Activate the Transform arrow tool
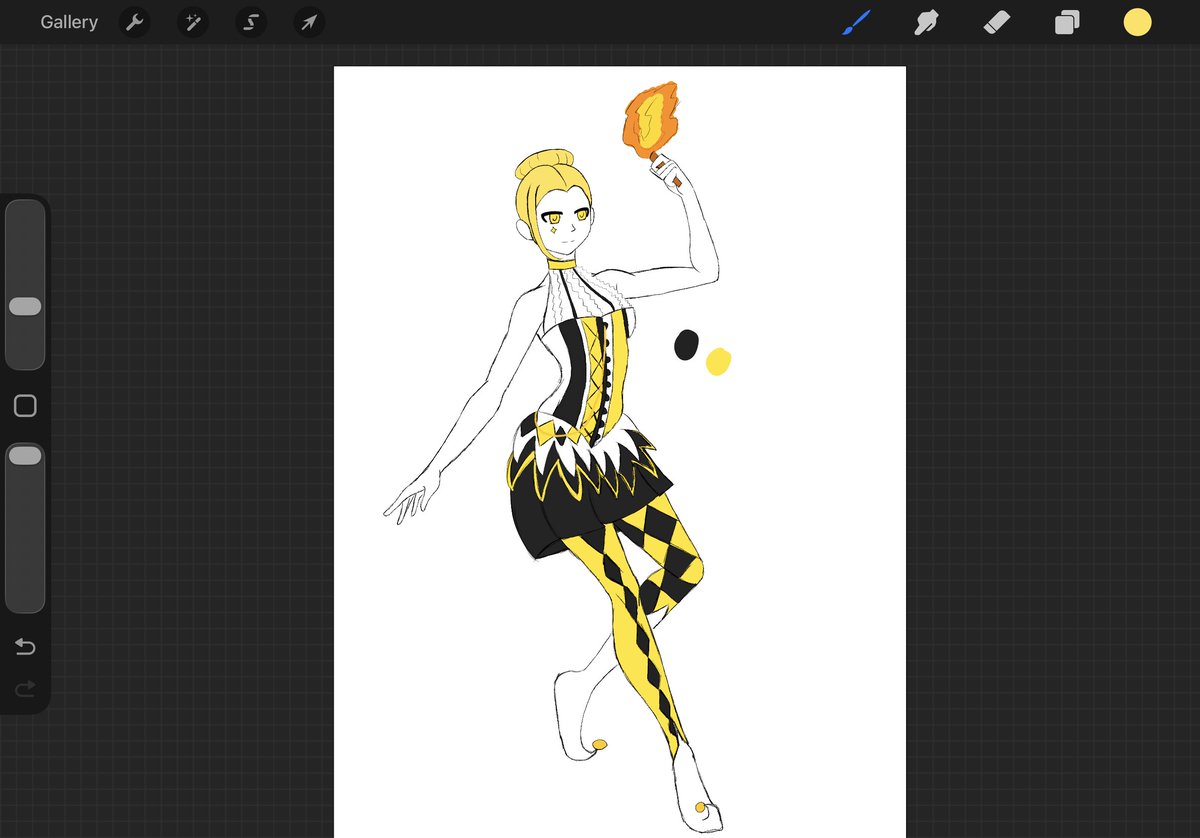The width and height of the screenshot is (1200, 838). pos(309,22)
